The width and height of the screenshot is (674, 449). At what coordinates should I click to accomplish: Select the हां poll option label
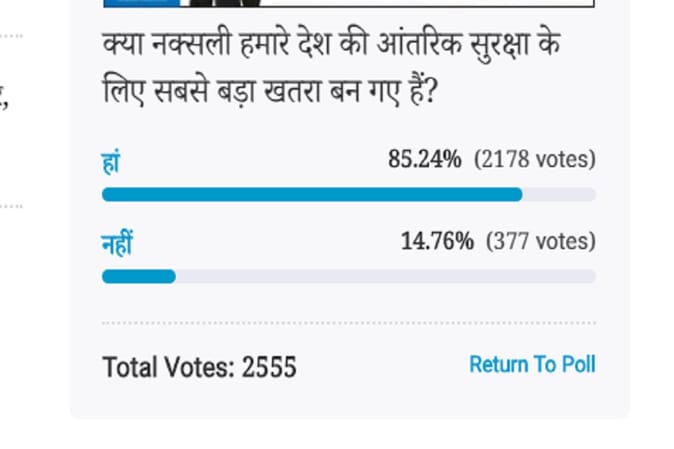click(x=111, y=162)
